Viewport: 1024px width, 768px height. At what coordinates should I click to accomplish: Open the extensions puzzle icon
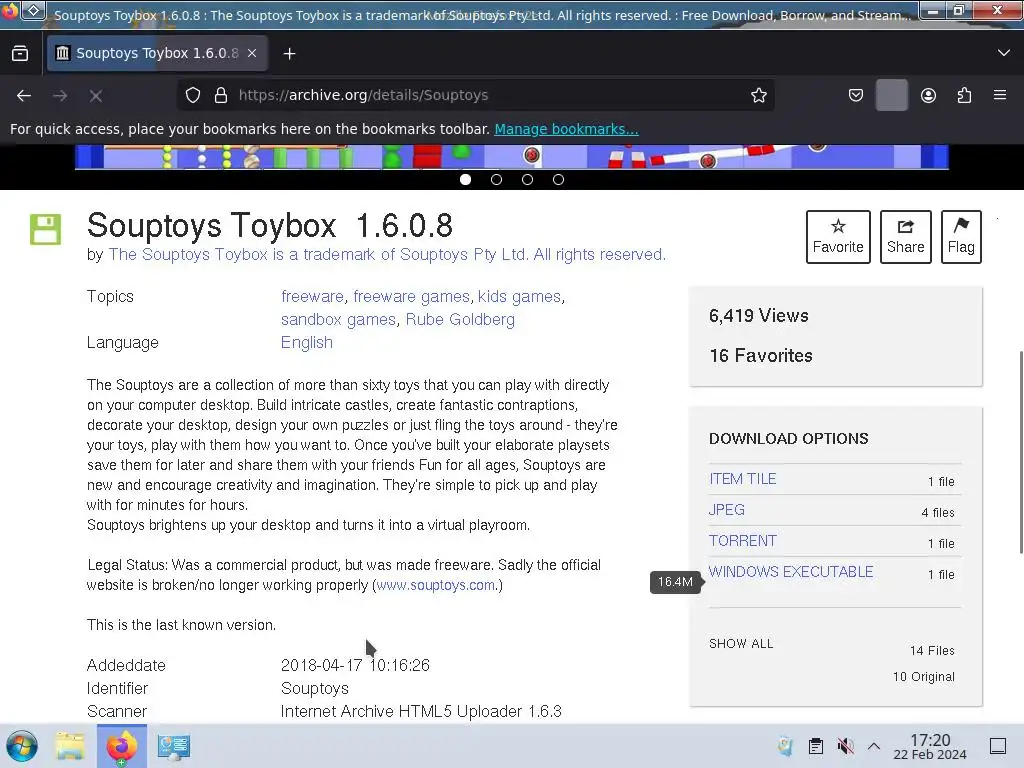click(x=964, y=95)
